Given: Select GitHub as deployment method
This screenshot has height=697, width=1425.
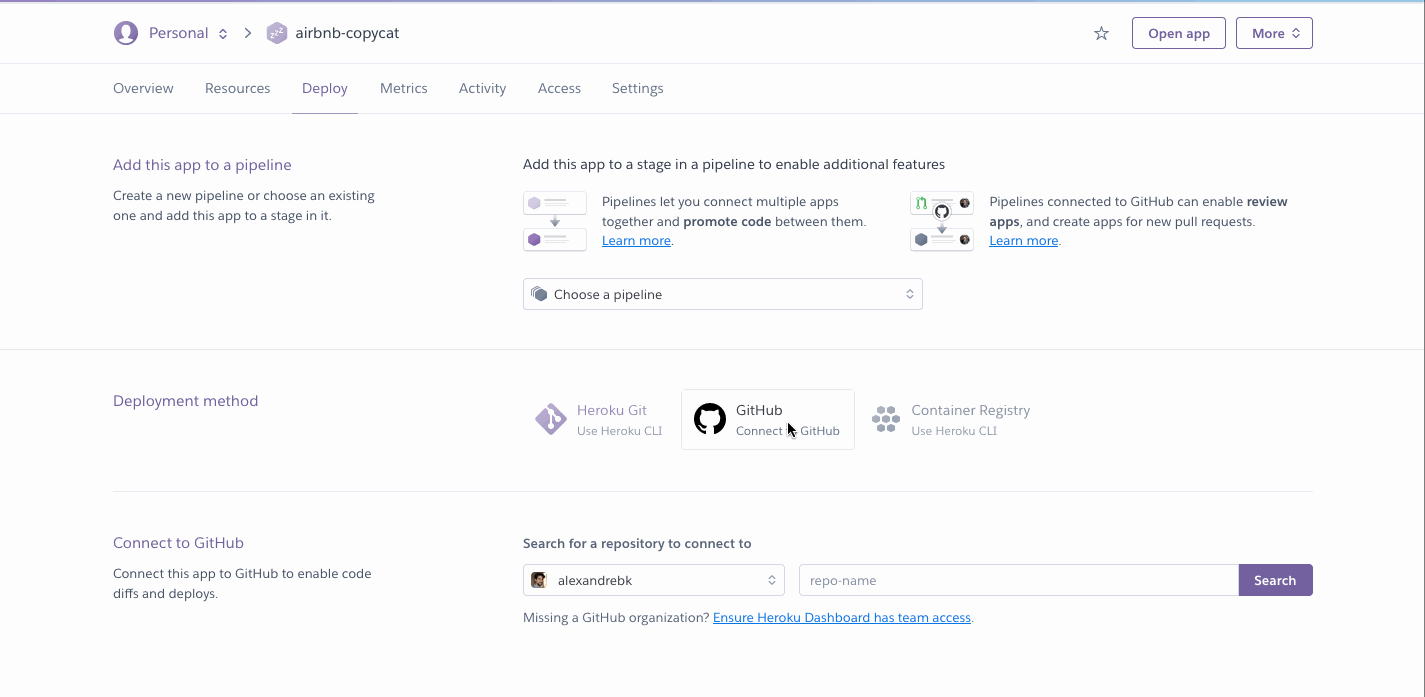Looking at the screenshot, I should pos(768,419).
